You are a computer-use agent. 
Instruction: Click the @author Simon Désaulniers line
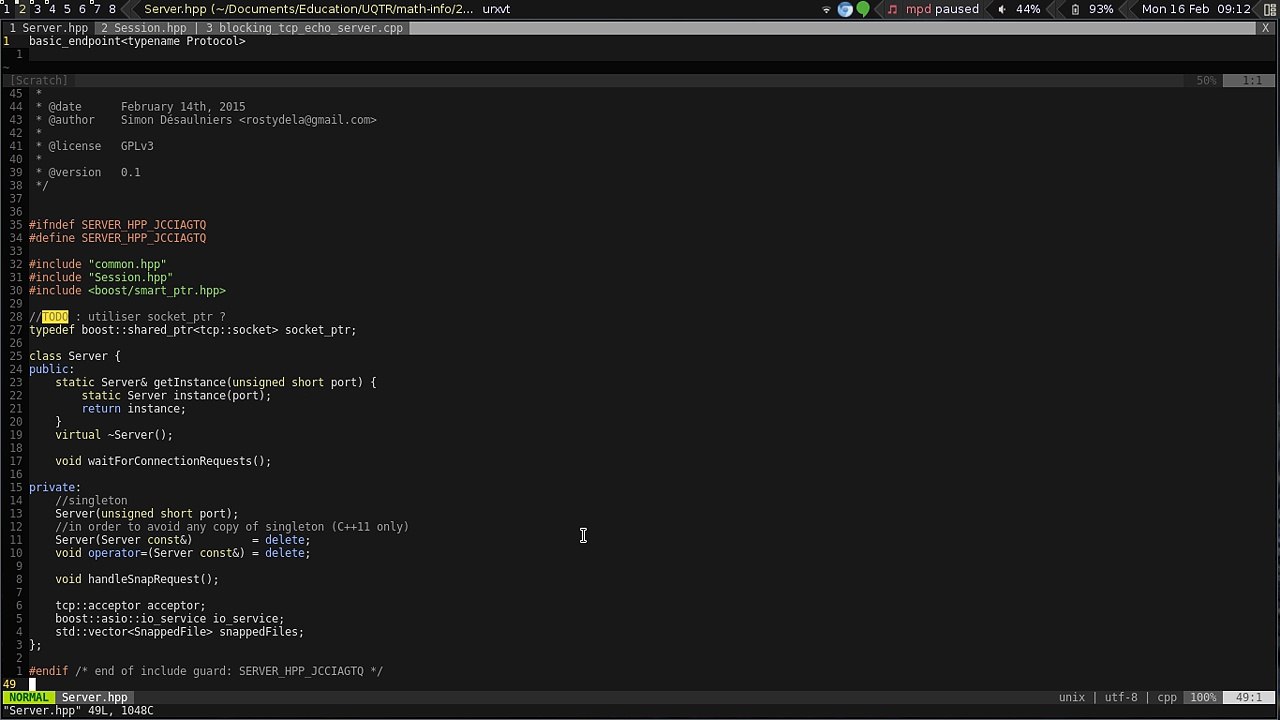[206, 120]
